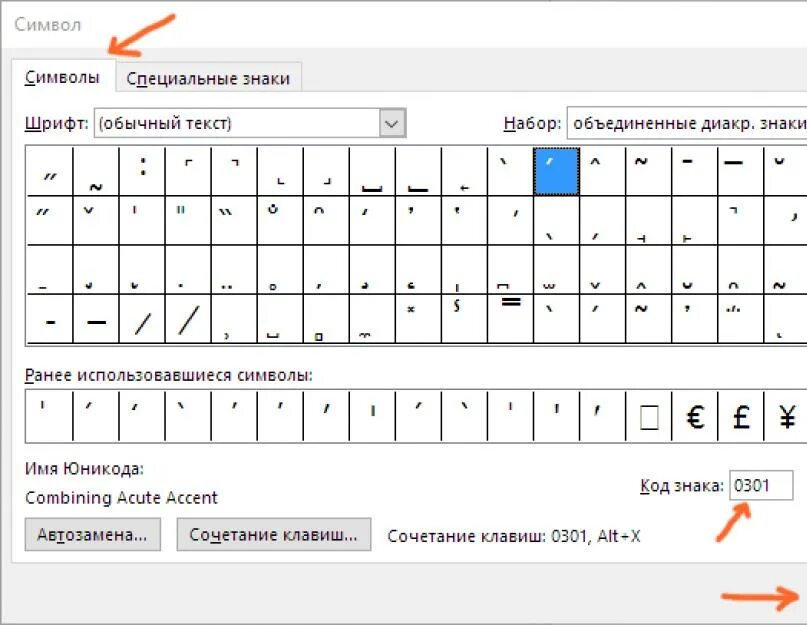This screenshot has width=807, height=625.
Task: Select the x above symbol in the bottom row
Action: tap(418, 319)
